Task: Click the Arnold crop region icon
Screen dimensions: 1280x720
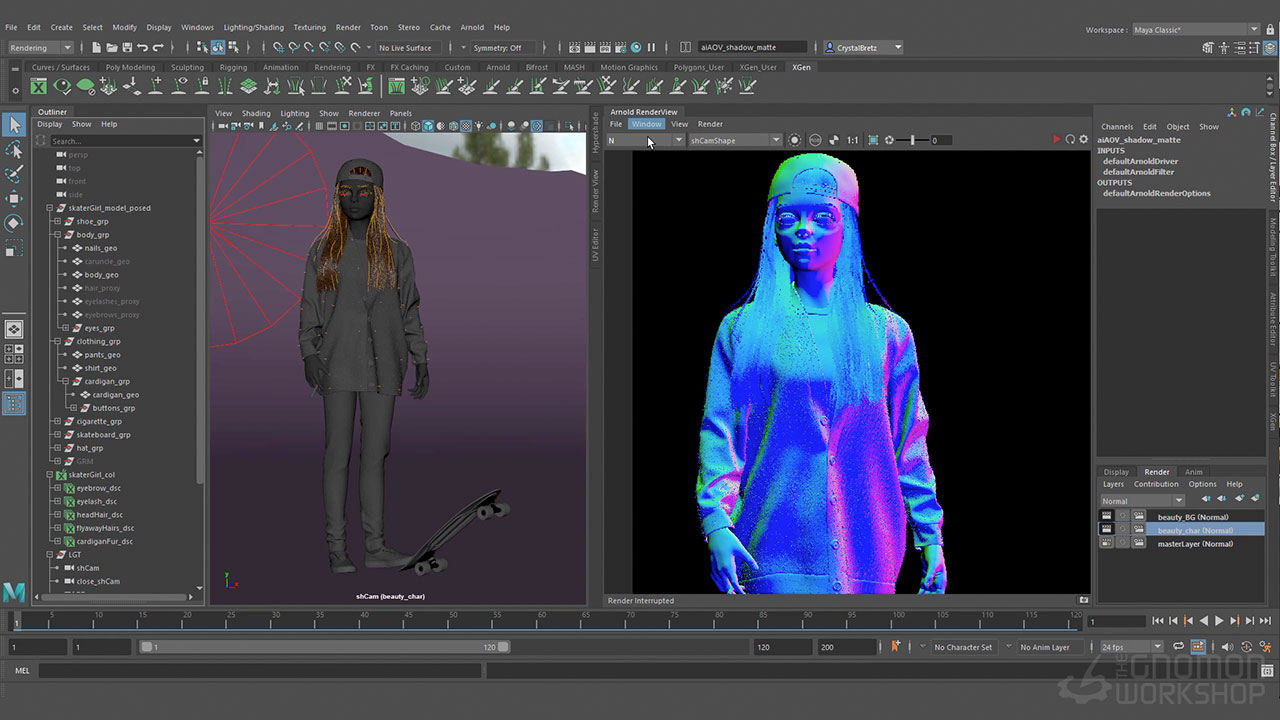Action: (873, 140)
